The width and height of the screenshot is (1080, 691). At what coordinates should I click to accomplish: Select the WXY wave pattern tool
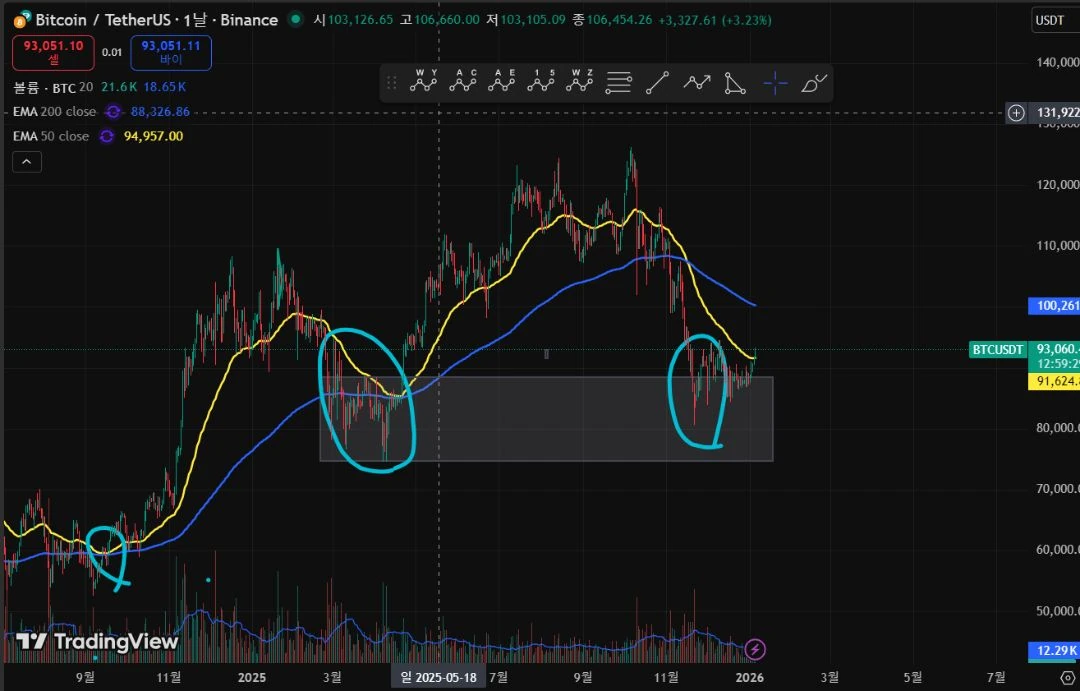[424, 82]
